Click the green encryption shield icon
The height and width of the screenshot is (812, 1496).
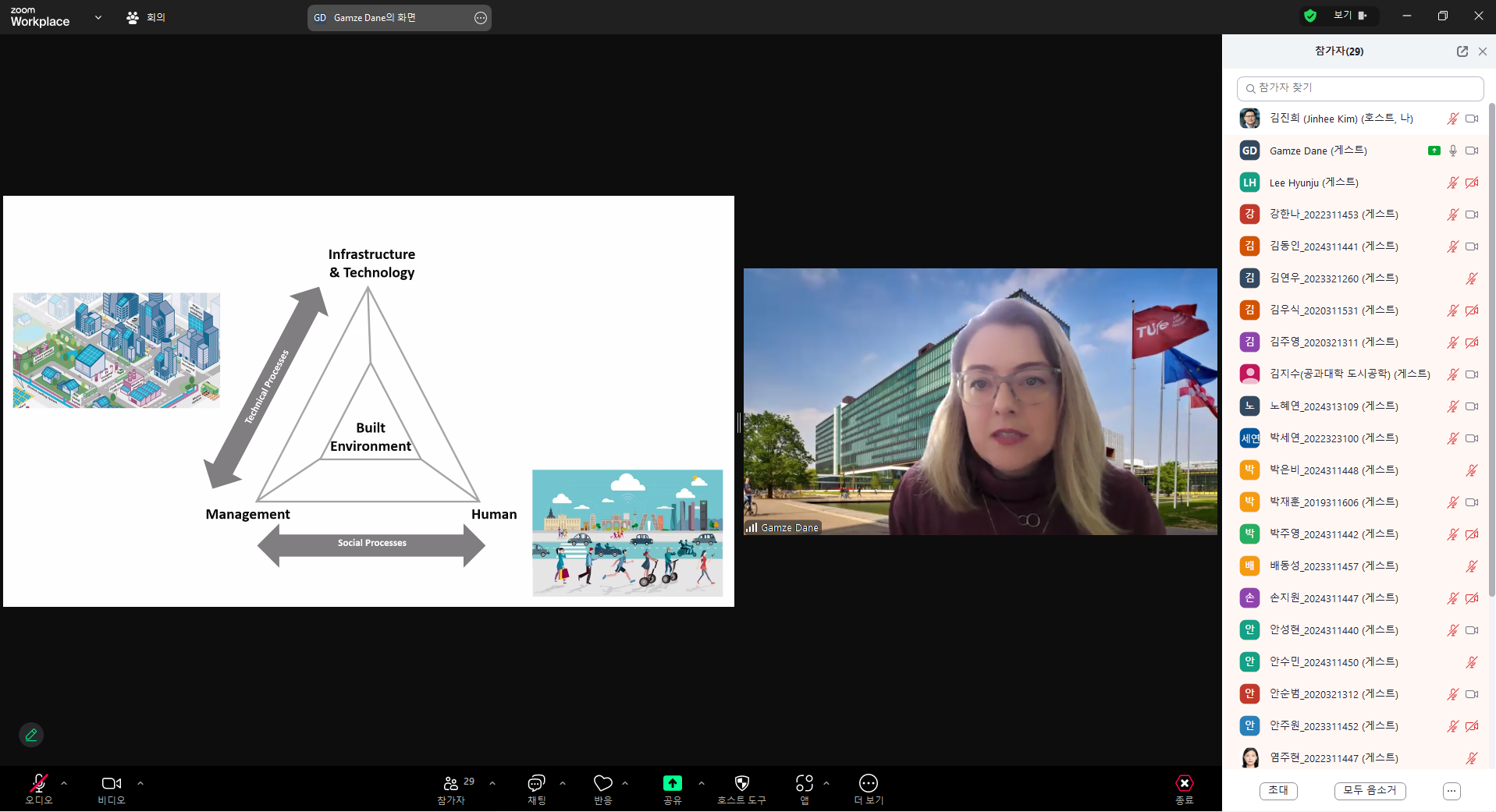coord(1310,16)
